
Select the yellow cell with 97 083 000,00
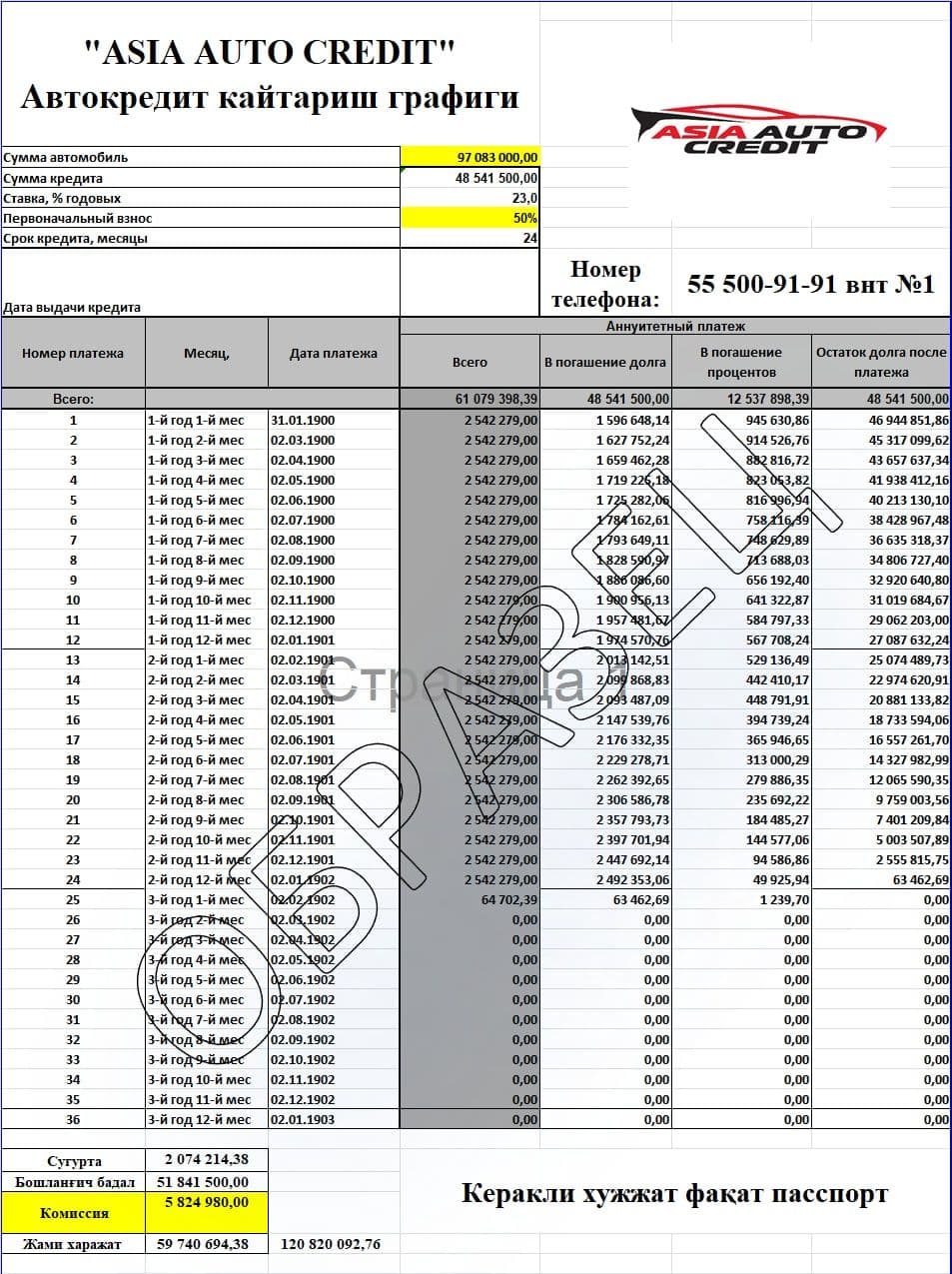pos(470,157)
